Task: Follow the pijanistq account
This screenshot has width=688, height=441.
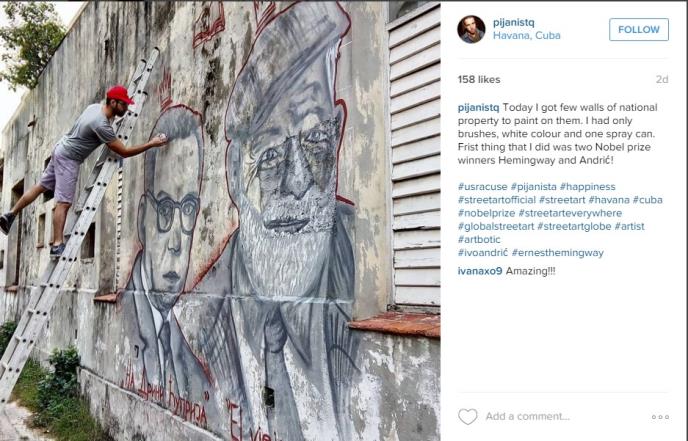Action: (x=639, y=29)
